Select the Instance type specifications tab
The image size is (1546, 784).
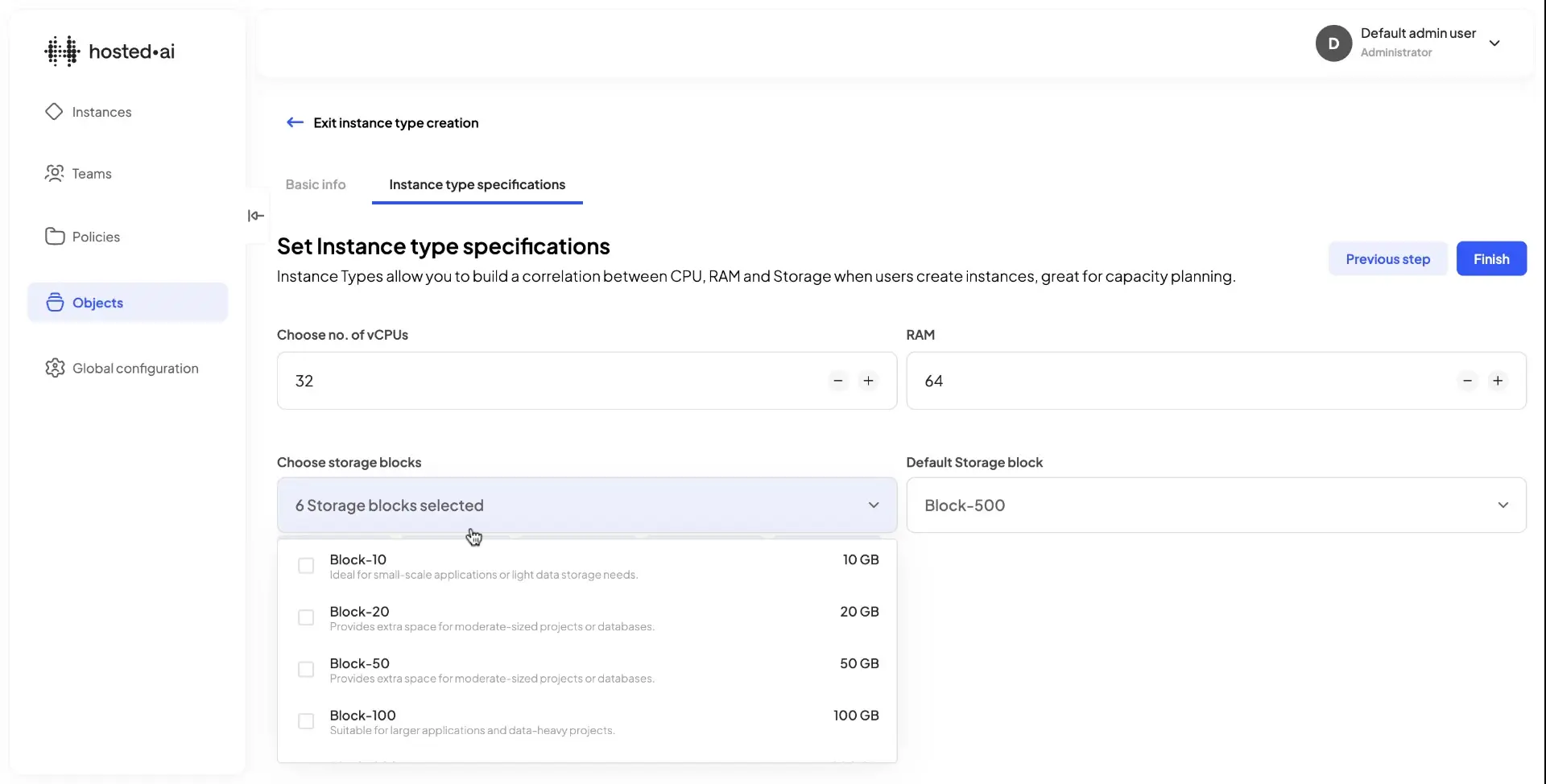pos(477,184)
